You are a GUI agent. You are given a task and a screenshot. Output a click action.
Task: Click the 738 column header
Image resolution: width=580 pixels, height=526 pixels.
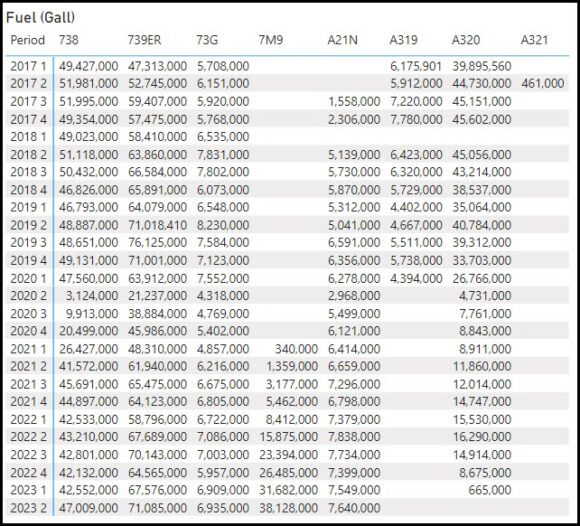tap(68, 40)
